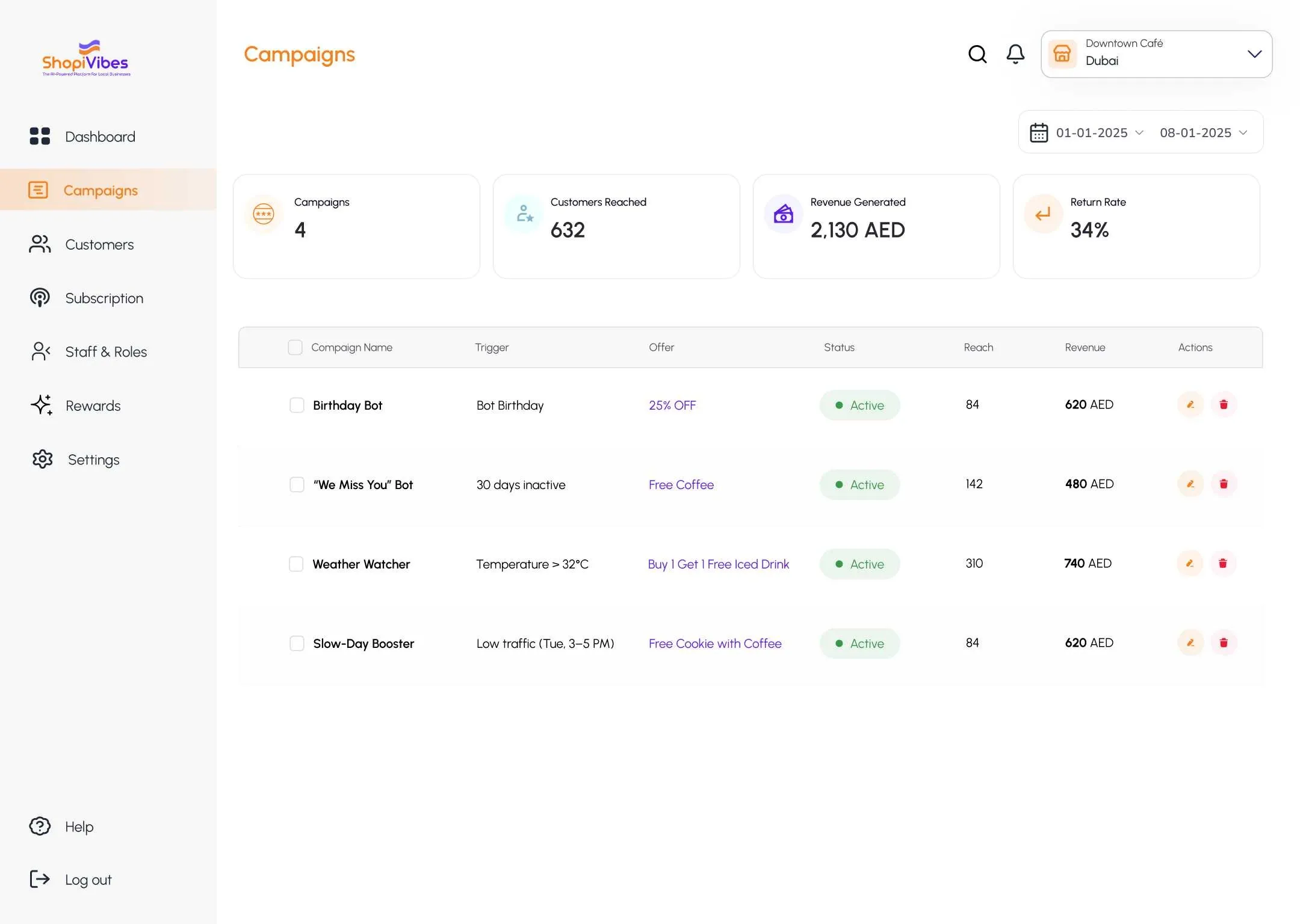Toggle the select-all checkbox in table header
Image resolution: width=1300 pixels, height=924 pixels.
[295, 347]
